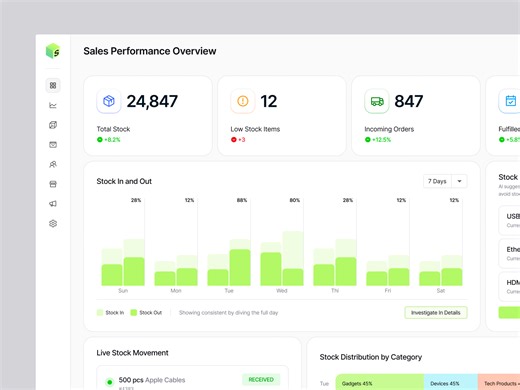Open the store sidebar icon
Viewport: 520px width, 390px height.
(x=53, y=184)
